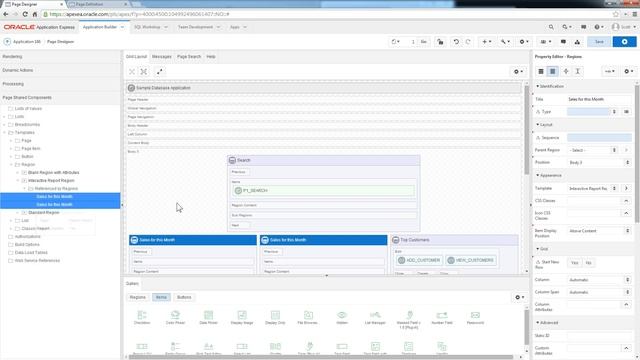Click the Go button next to page number
This screenshot has height=360, width=640.
tap(423, 42)
